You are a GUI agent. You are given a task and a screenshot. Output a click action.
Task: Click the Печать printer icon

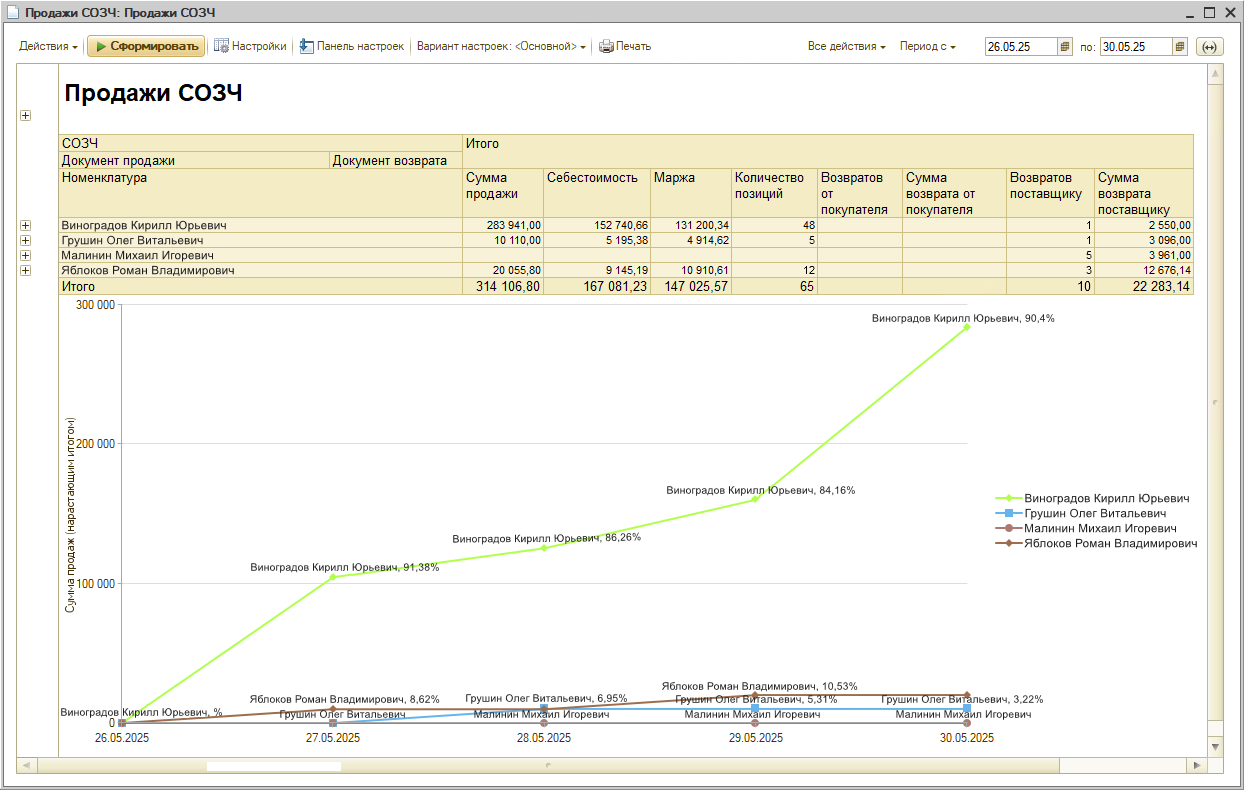pyautogui.click(x=606, y=46)
